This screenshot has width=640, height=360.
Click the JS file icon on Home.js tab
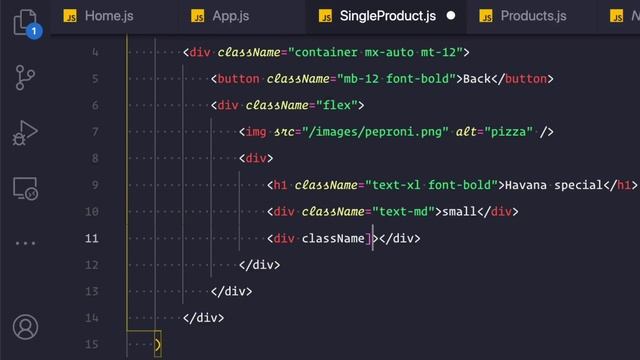[70, 16]
